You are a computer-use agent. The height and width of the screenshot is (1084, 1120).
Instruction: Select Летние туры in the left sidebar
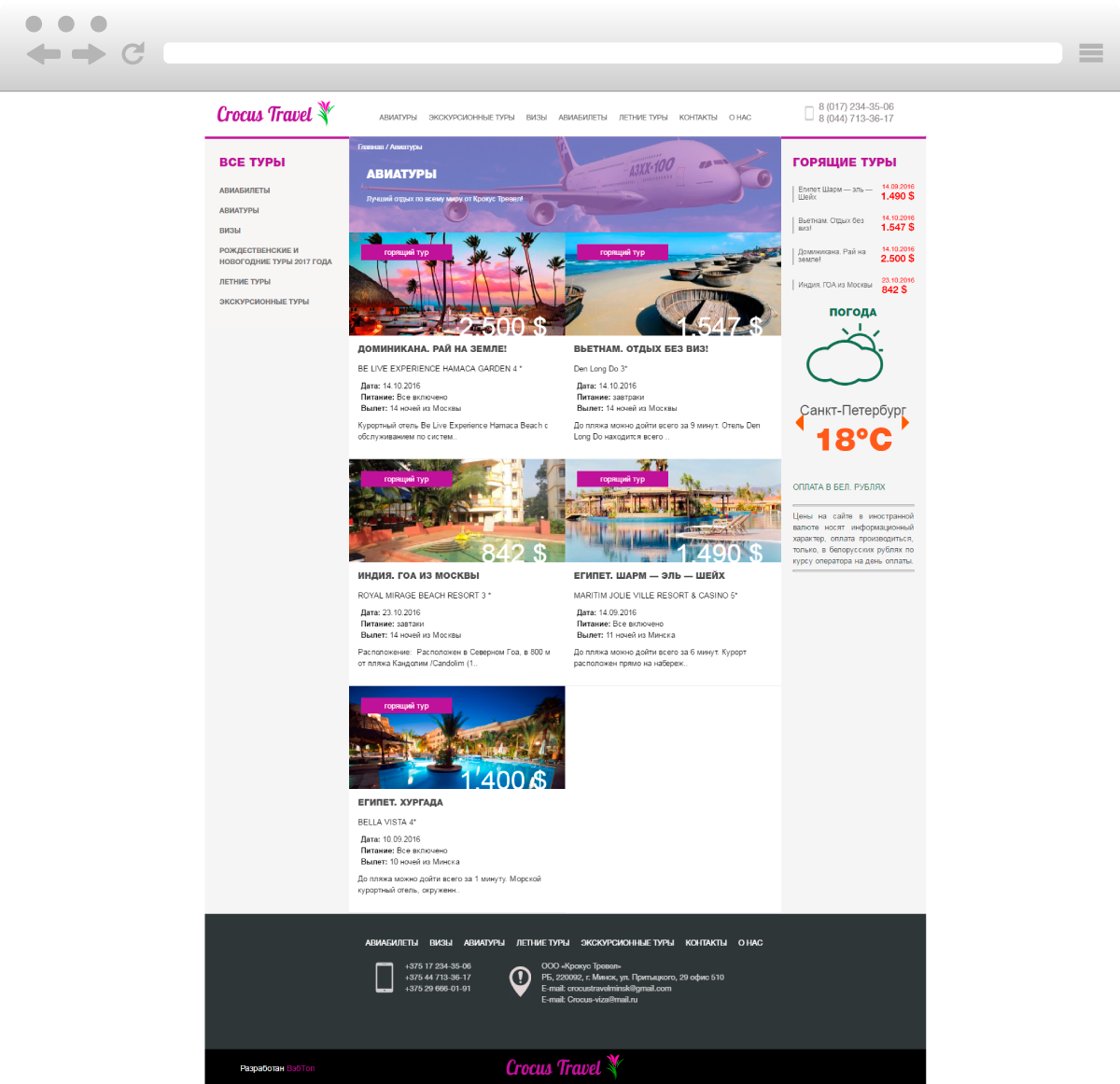pyautogui.click(x=245, y=282)
